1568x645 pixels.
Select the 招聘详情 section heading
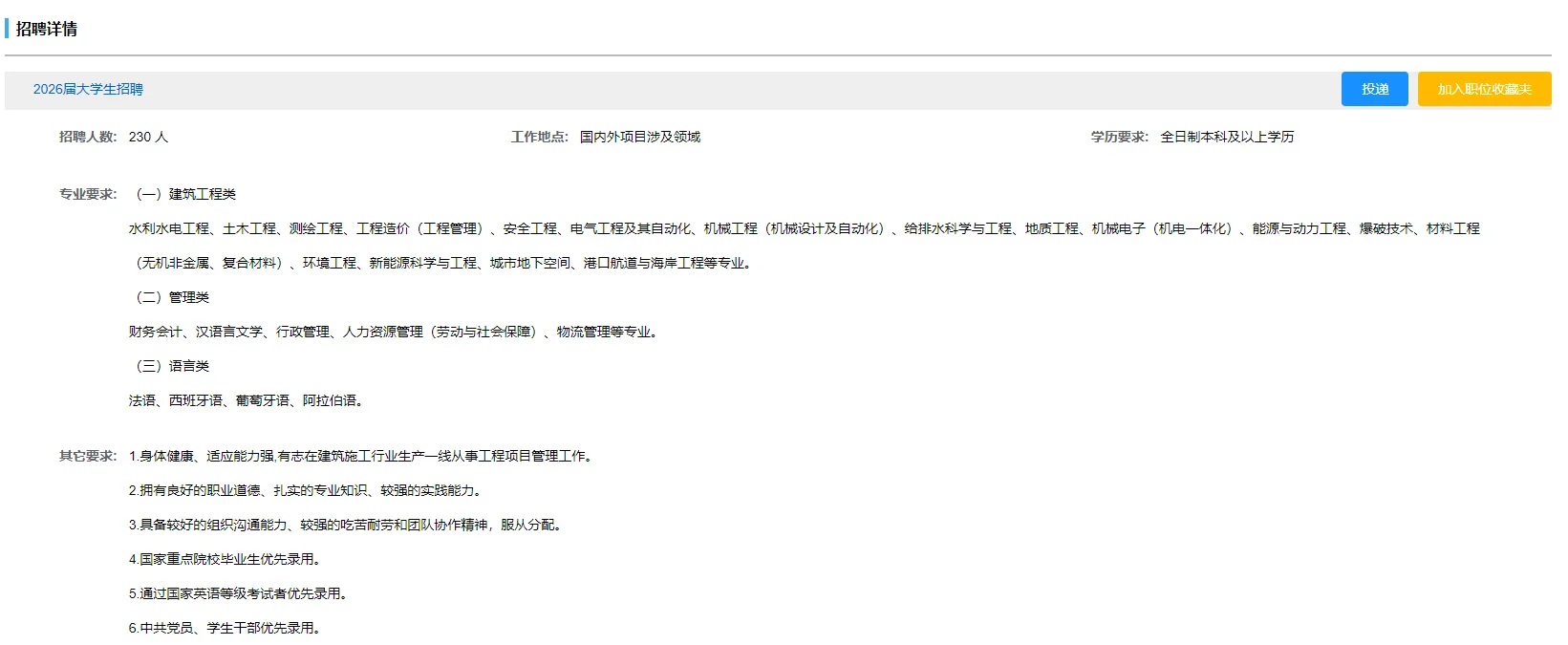click(47, 29)
